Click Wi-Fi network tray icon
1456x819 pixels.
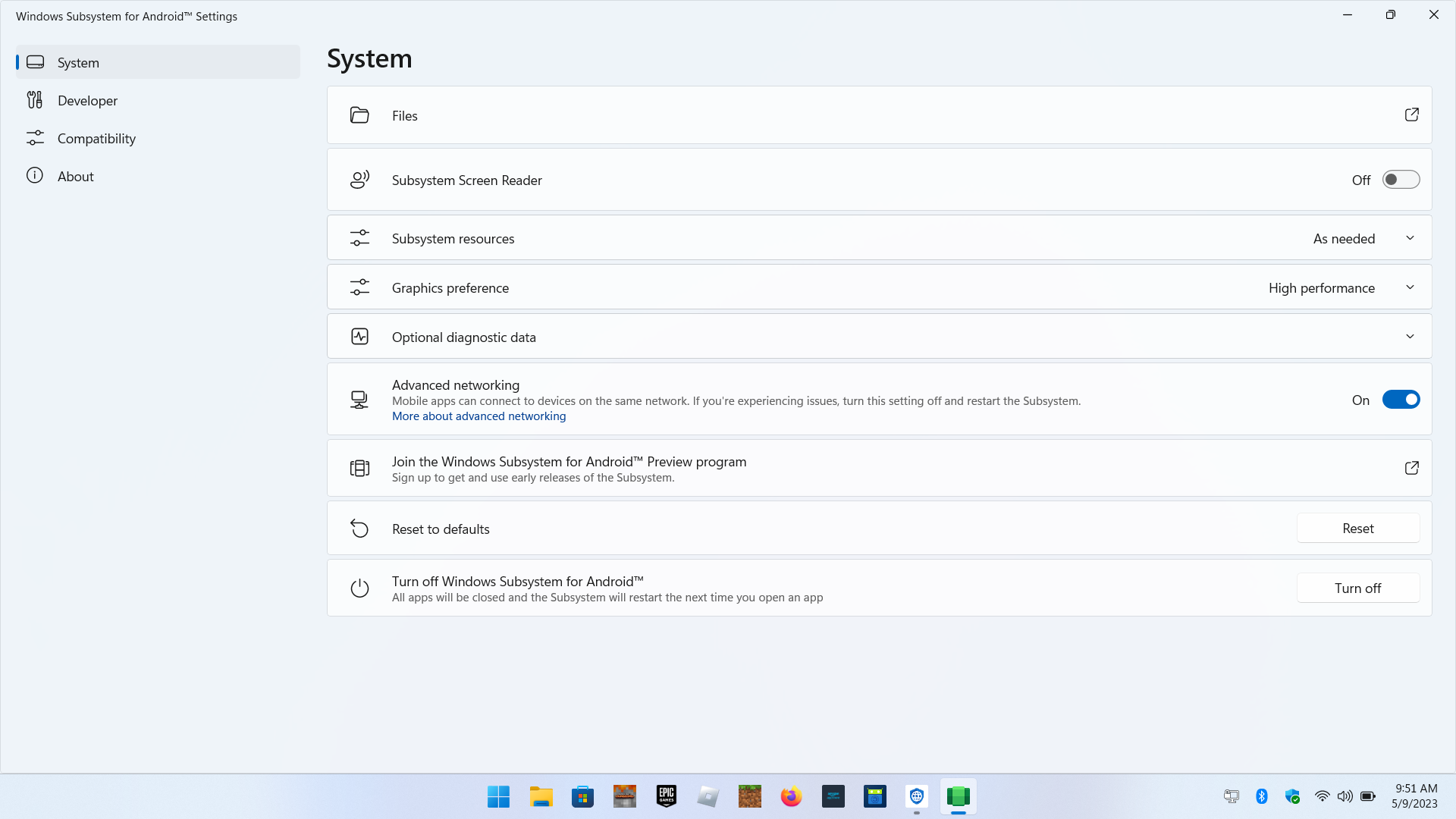pyautogui.click(x=1322, y=796)
